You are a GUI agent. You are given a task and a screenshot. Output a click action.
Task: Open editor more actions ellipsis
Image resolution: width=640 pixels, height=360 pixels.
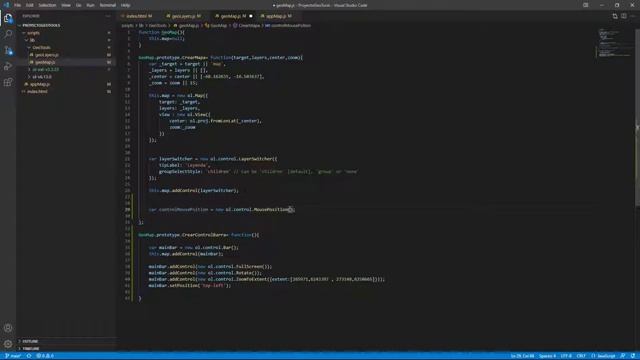pyautogui.click(x=632, y=16)
